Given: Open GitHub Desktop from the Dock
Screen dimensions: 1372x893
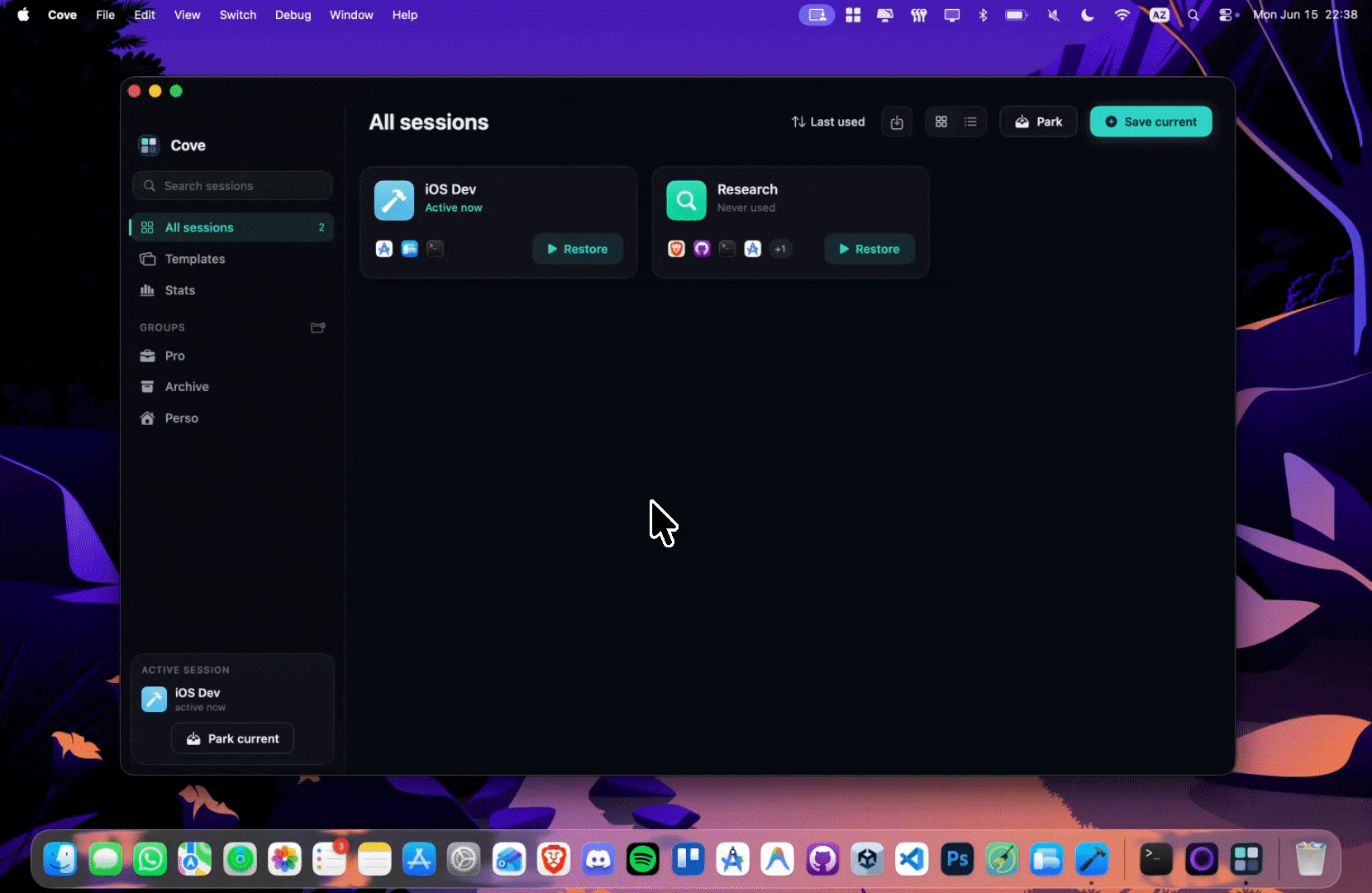Looking at the screenshot, I should point(822,860).
